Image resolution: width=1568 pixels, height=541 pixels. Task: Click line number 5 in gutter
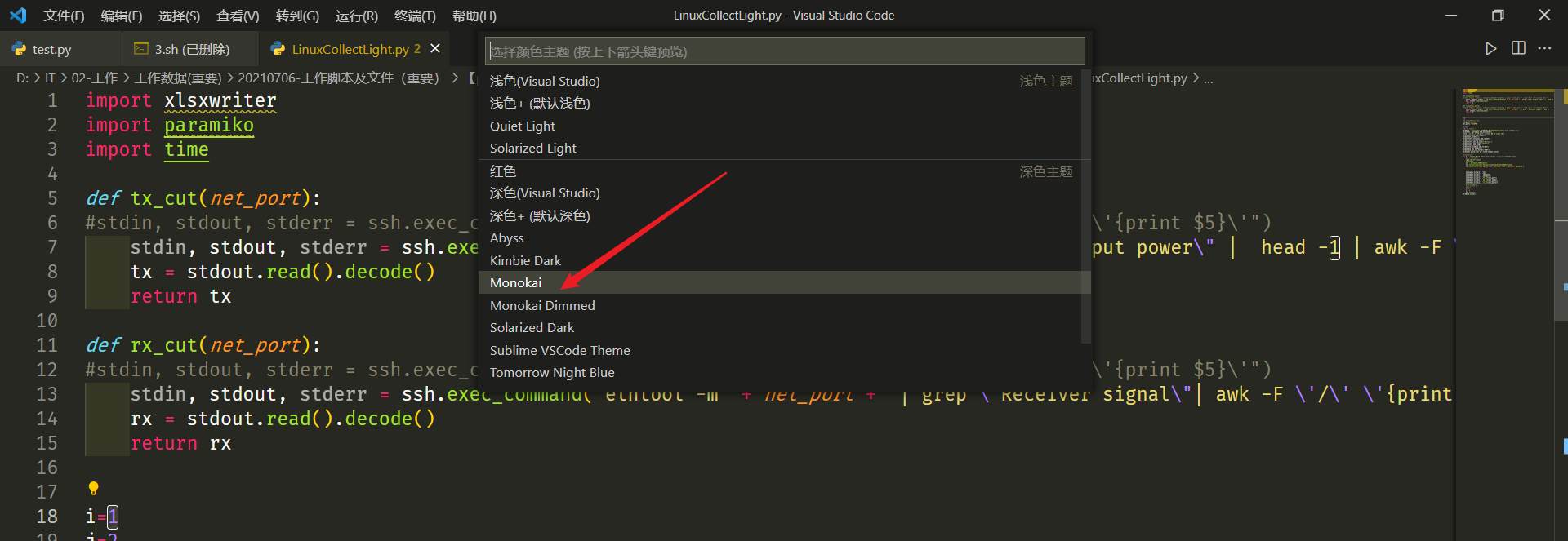tap(52, 198)
